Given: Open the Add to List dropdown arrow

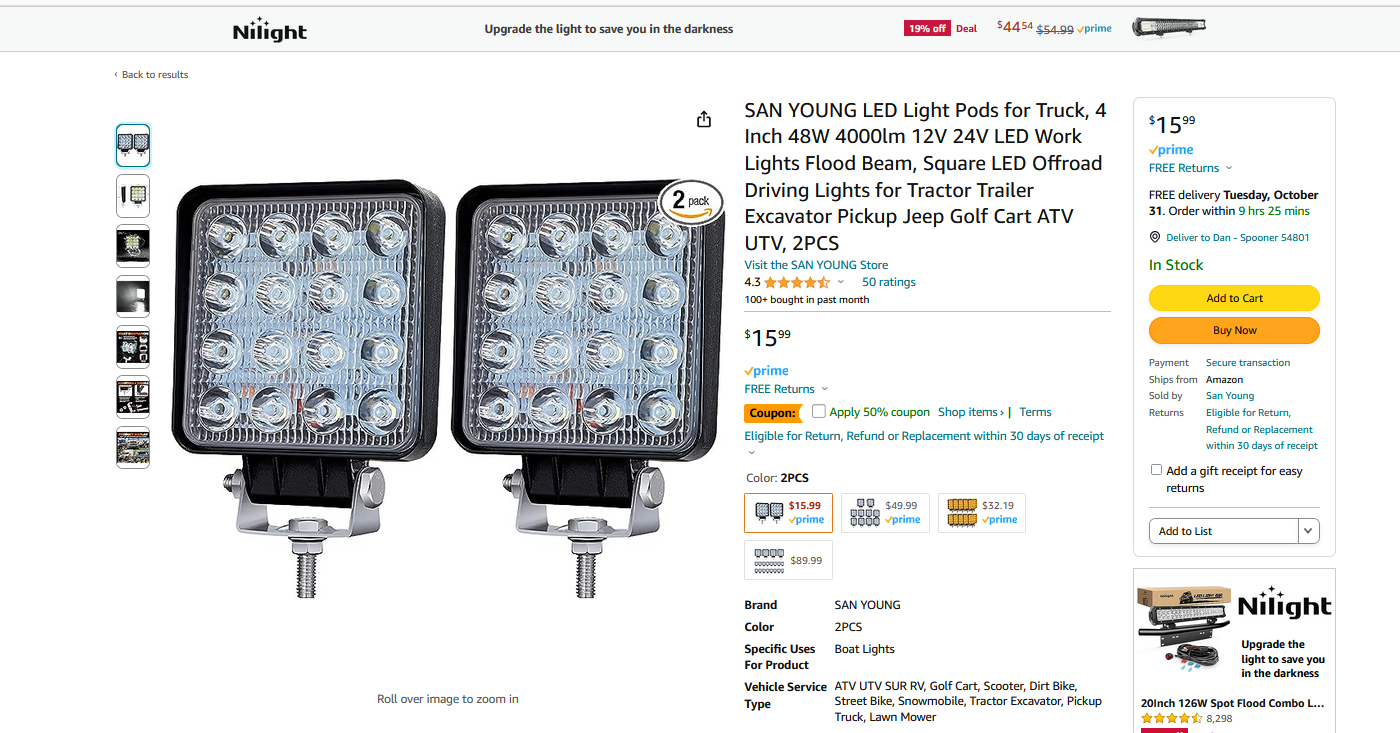Looking at the screenshot, I should [x=1308, y=531].
